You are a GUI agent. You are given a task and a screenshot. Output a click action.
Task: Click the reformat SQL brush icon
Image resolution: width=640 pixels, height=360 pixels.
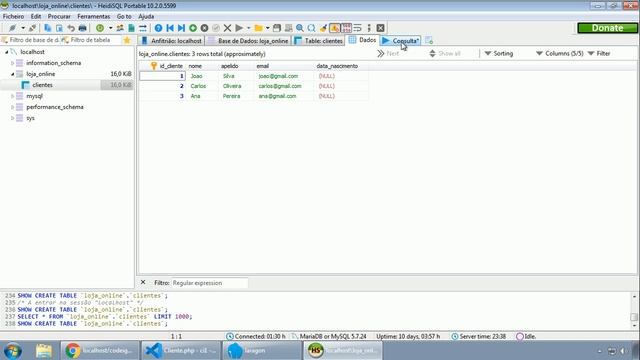(x=323, y=28)
